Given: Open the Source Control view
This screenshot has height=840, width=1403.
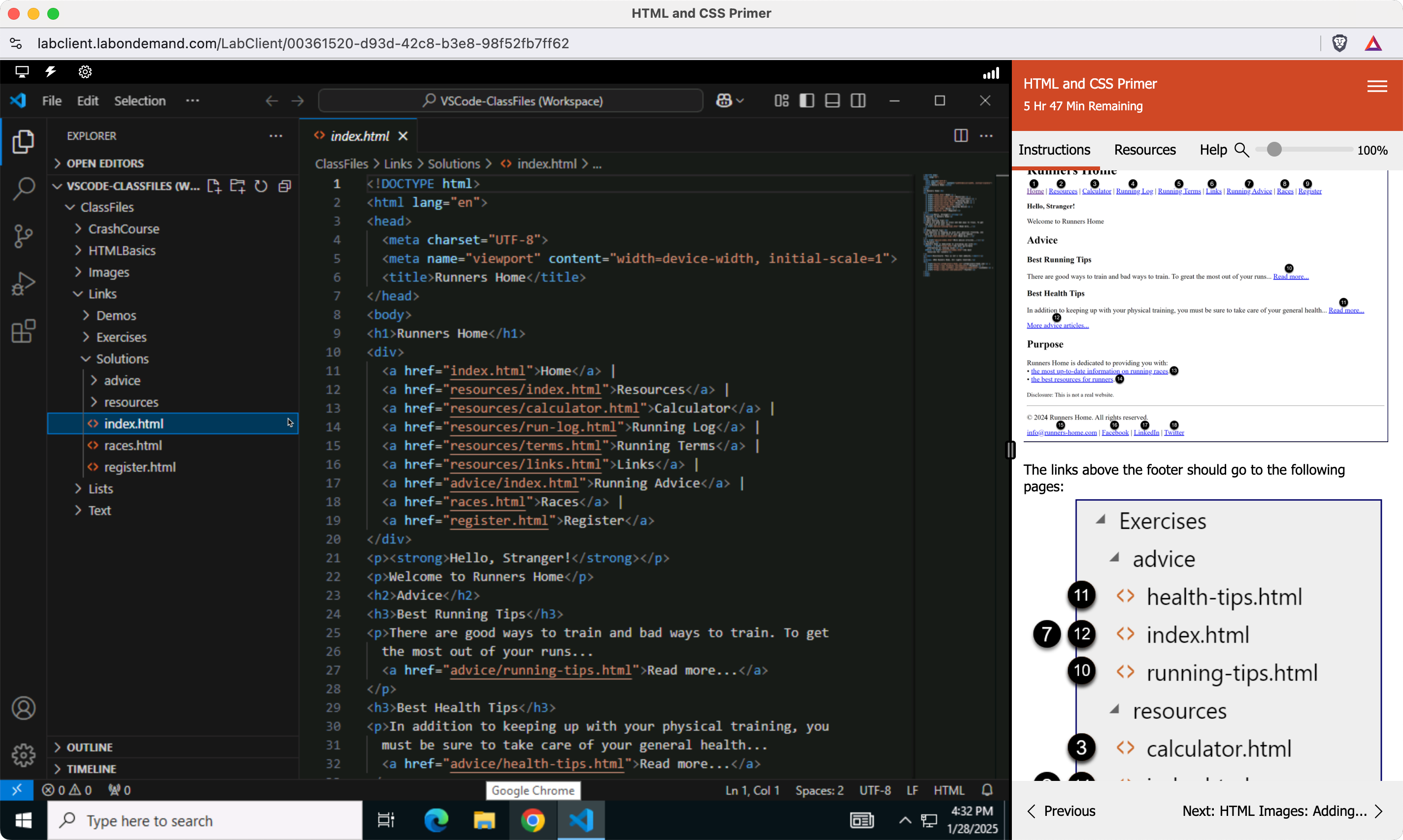Looking at the screenshot, I should (23, 236).
